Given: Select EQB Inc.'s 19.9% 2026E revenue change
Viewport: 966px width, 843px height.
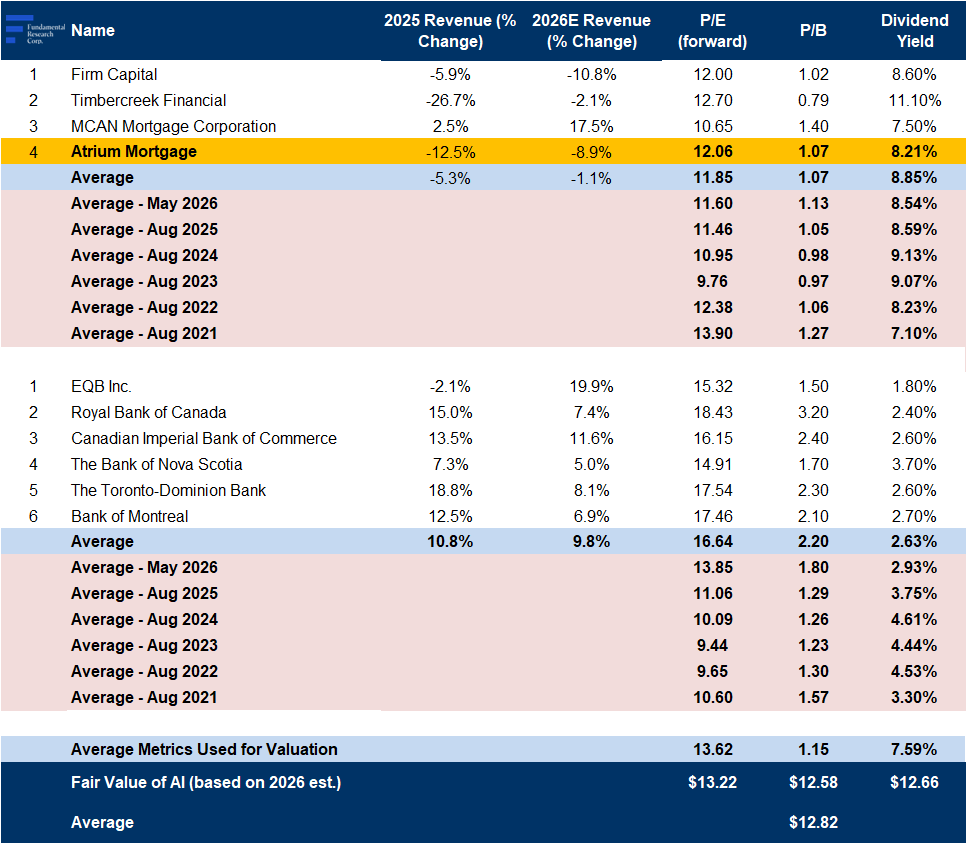Looking at the screenshot, I should (x=591, y=386).
